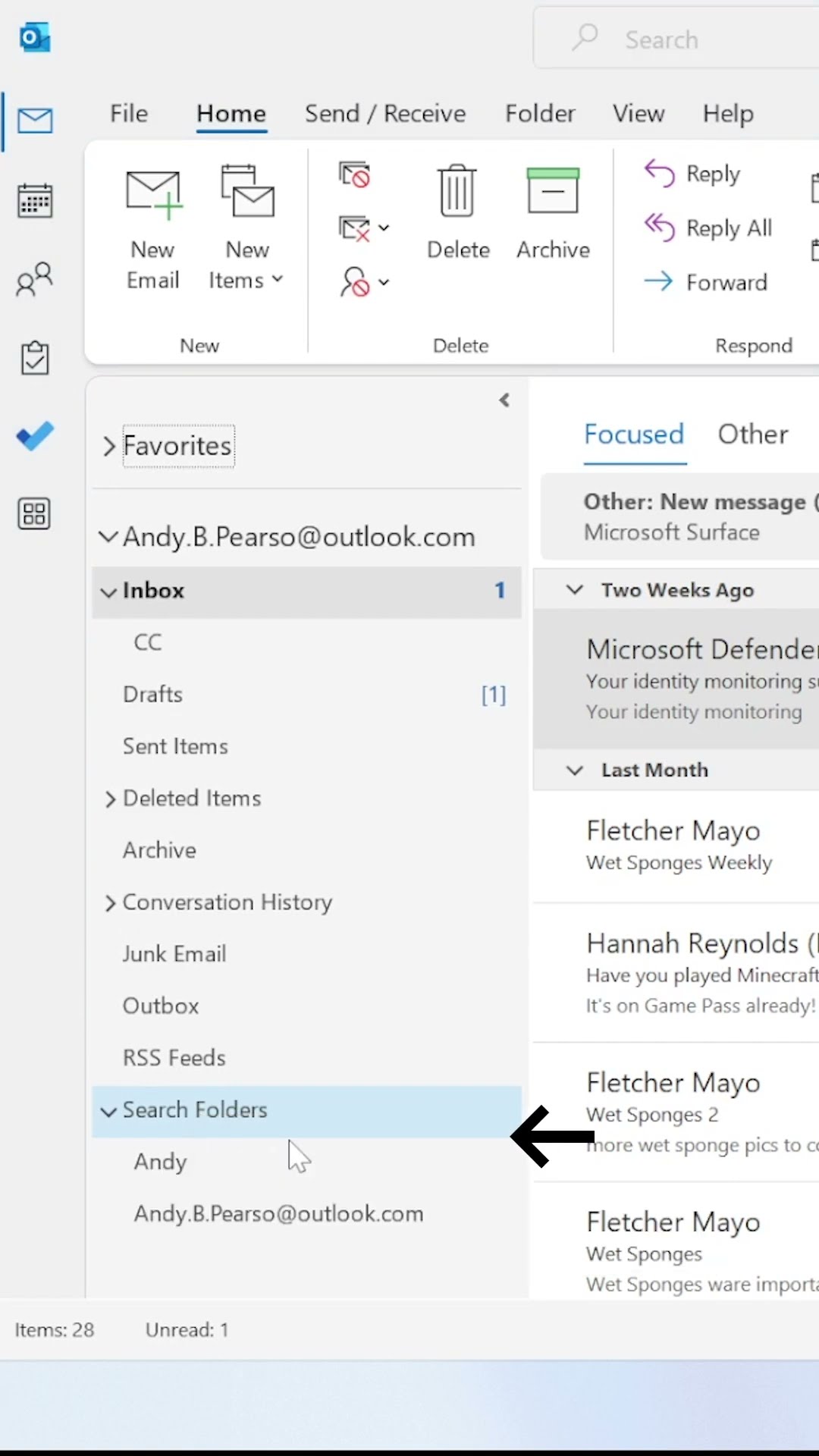
Task: Open the Tasks clipboard icon
Action: [35, 358]
